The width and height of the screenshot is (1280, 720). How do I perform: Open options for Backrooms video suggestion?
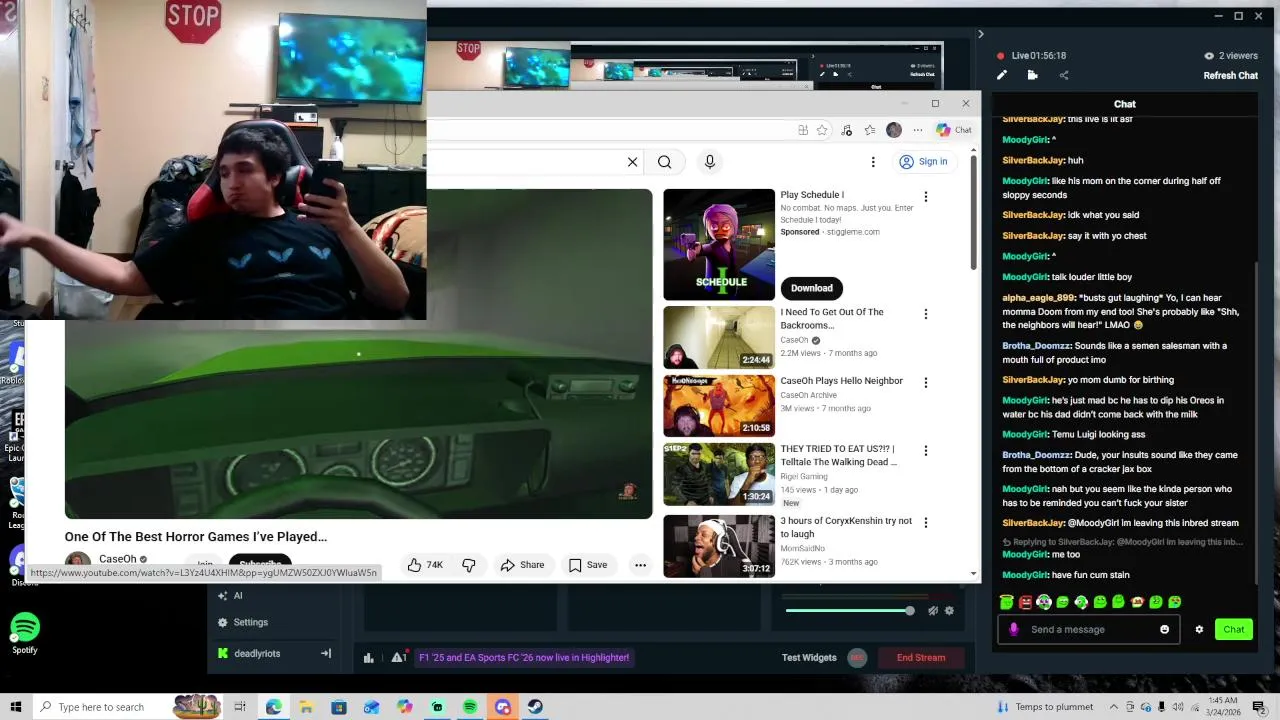coord(926,314)
